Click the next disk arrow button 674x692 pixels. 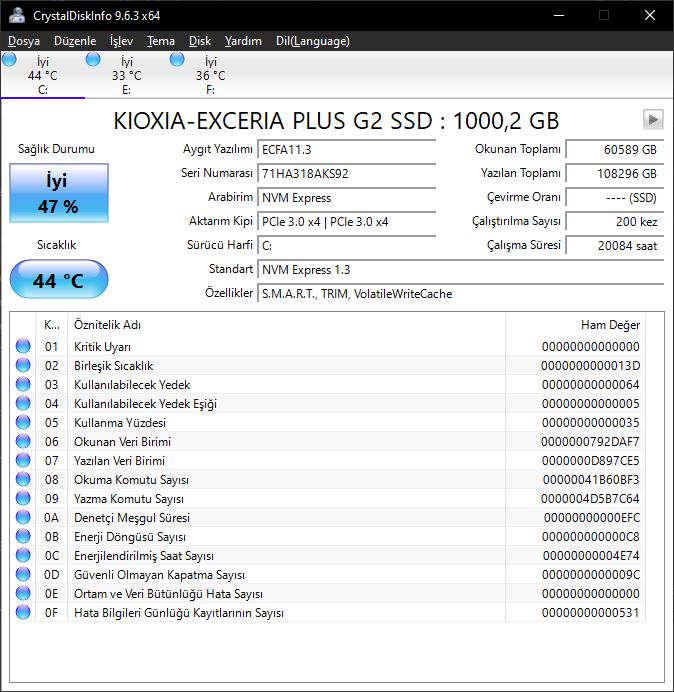point(653,120)
